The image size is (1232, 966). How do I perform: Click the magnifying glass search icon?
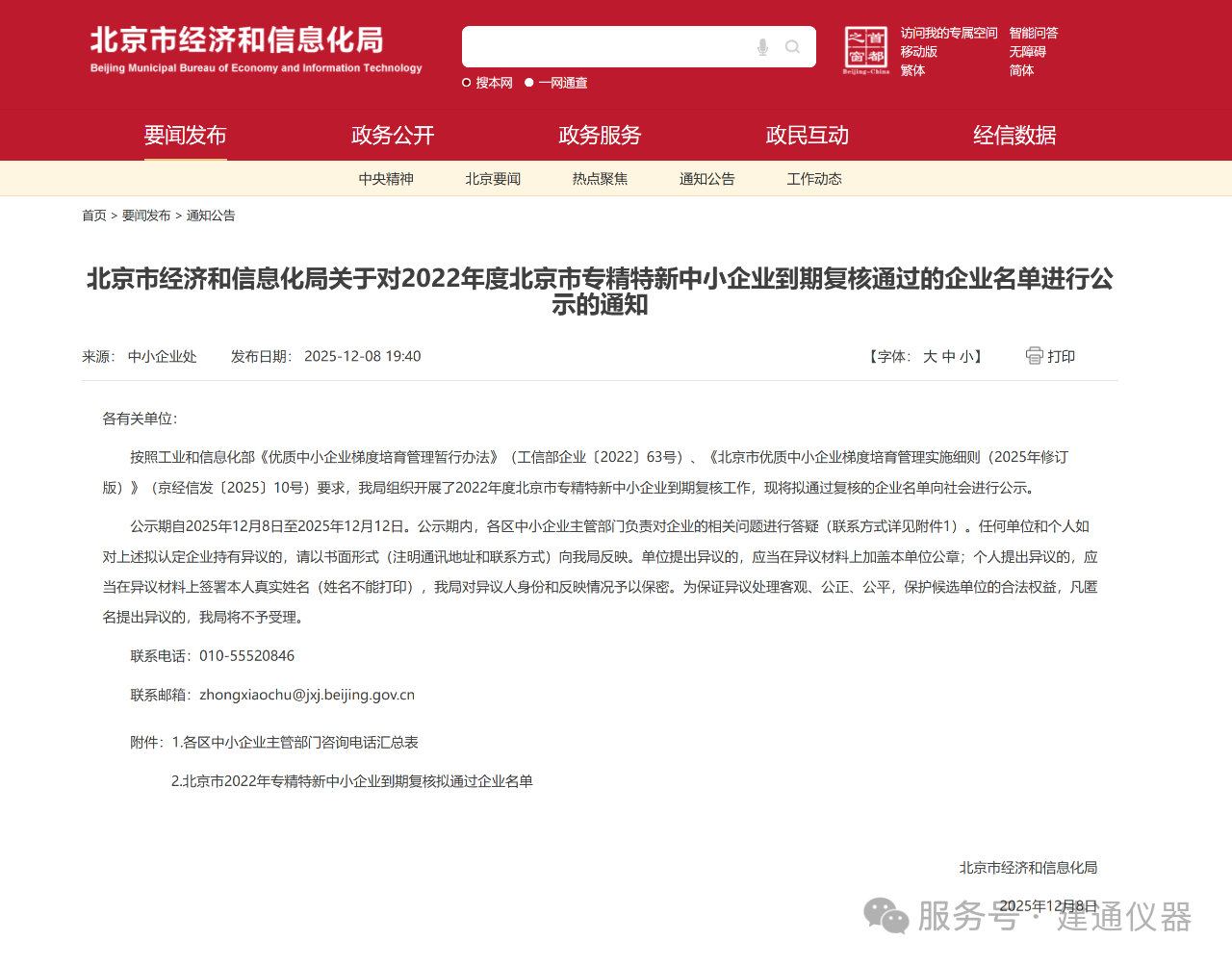pyautogui.click(x=792, y=46)
